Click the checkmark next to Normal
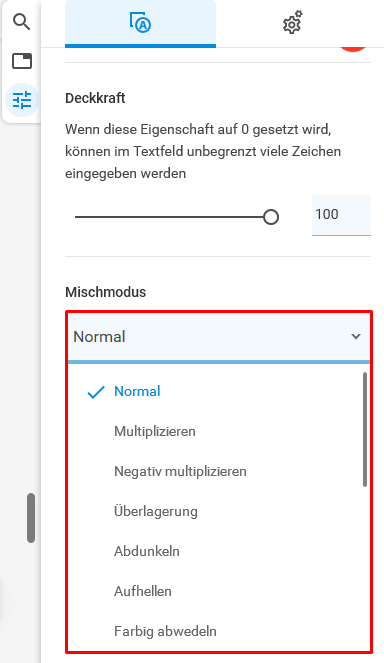 96,392
